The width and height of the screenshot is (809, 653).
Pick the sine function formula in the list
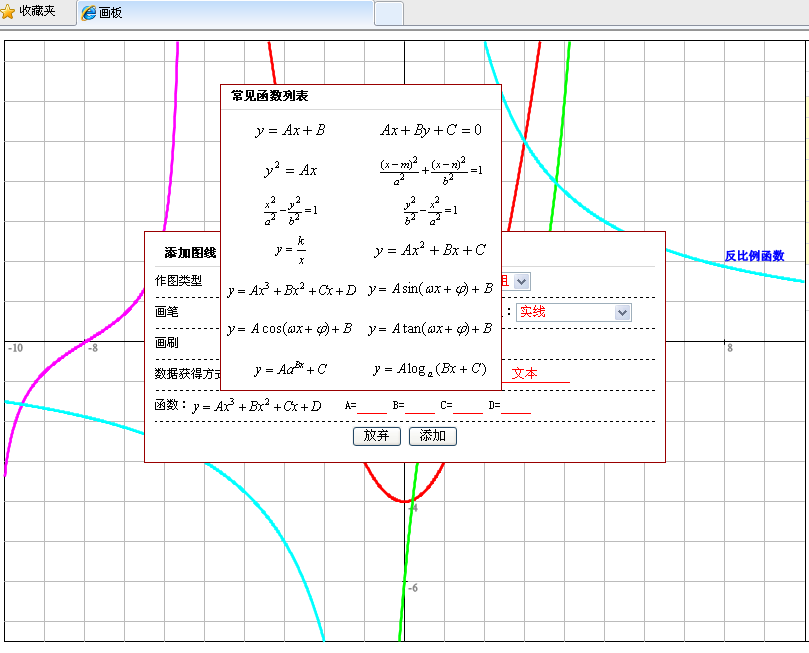pyautogui.click(x=430, y=289)
